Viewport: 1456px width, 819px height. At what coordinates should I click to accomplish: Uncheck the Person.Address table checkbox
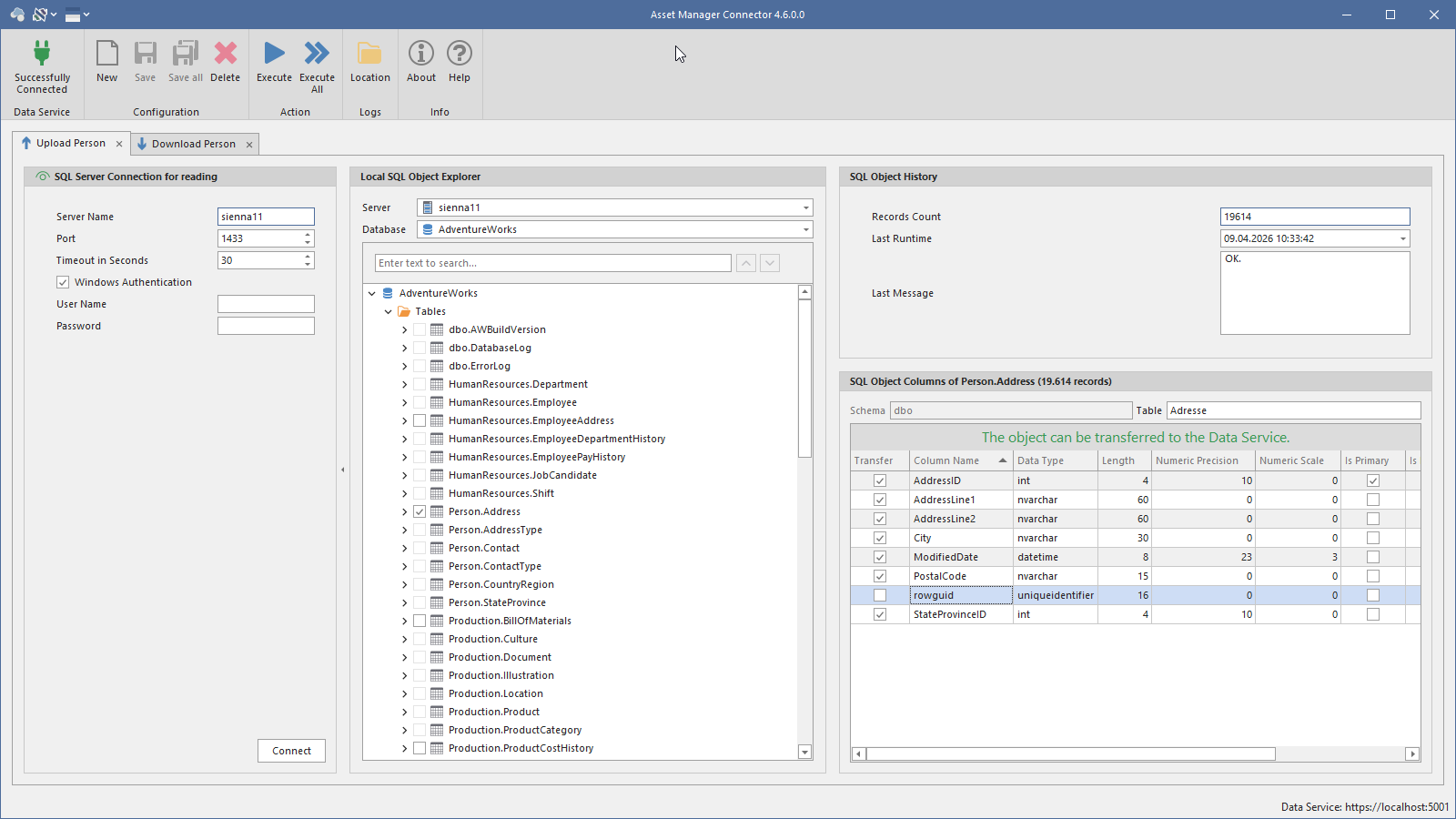point(420,511)
